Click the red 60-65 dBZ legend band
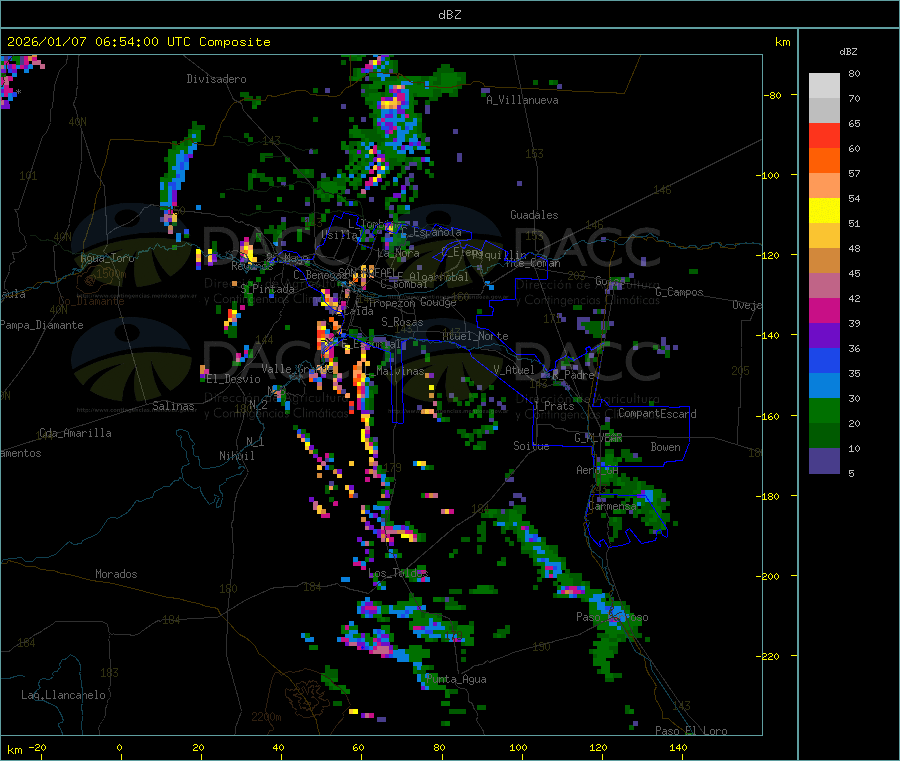Screen dimensions: 900x761 coord(824,135)
